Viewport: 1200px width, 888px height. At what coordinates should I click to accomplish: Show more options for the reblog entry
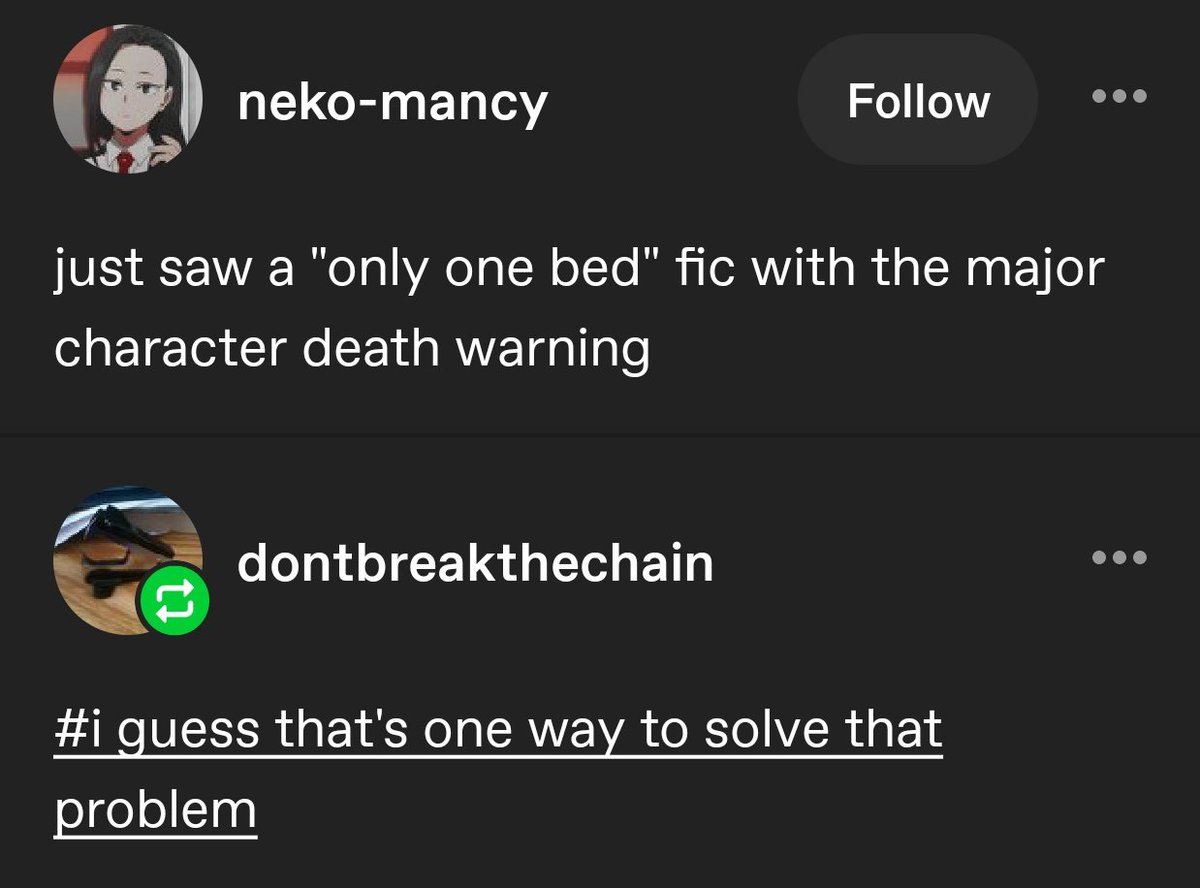coord(1119,558)
